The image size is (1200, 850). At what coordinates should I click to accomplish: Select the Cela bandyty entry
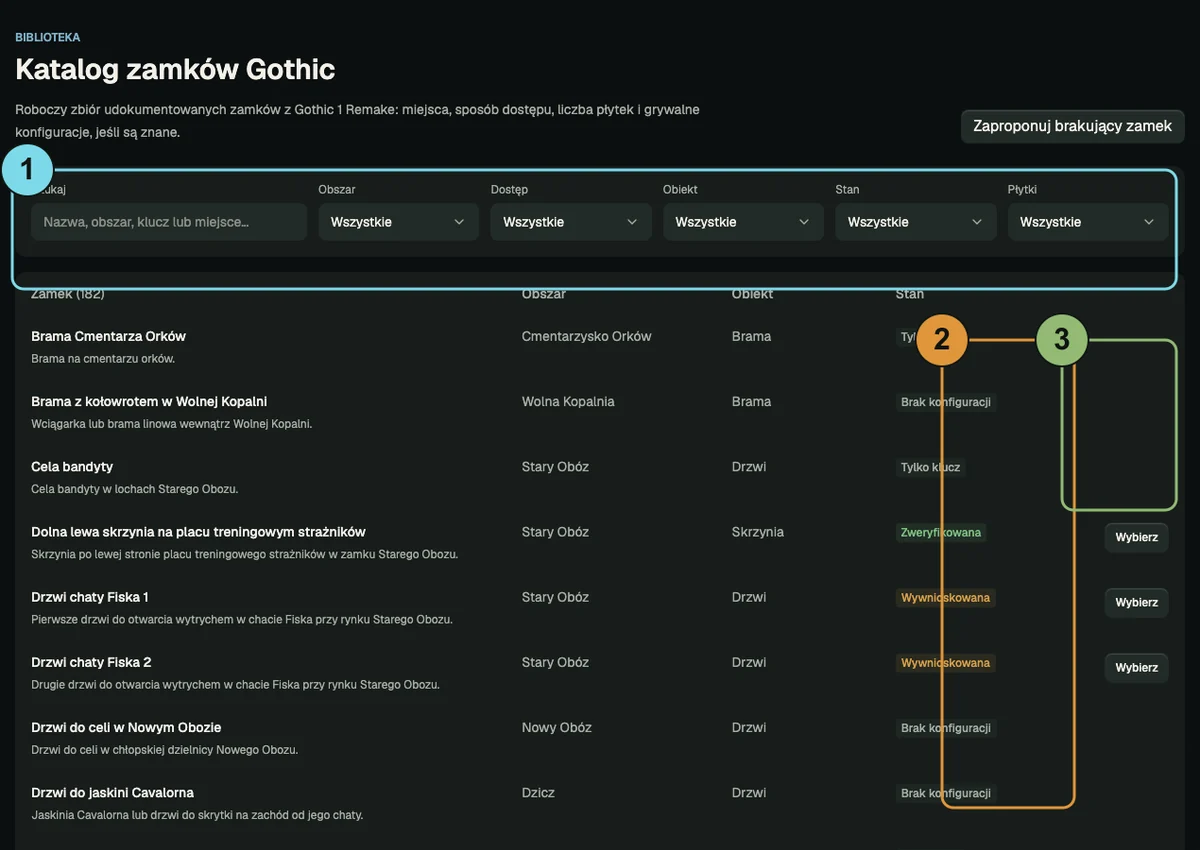(x=72, y=466)
